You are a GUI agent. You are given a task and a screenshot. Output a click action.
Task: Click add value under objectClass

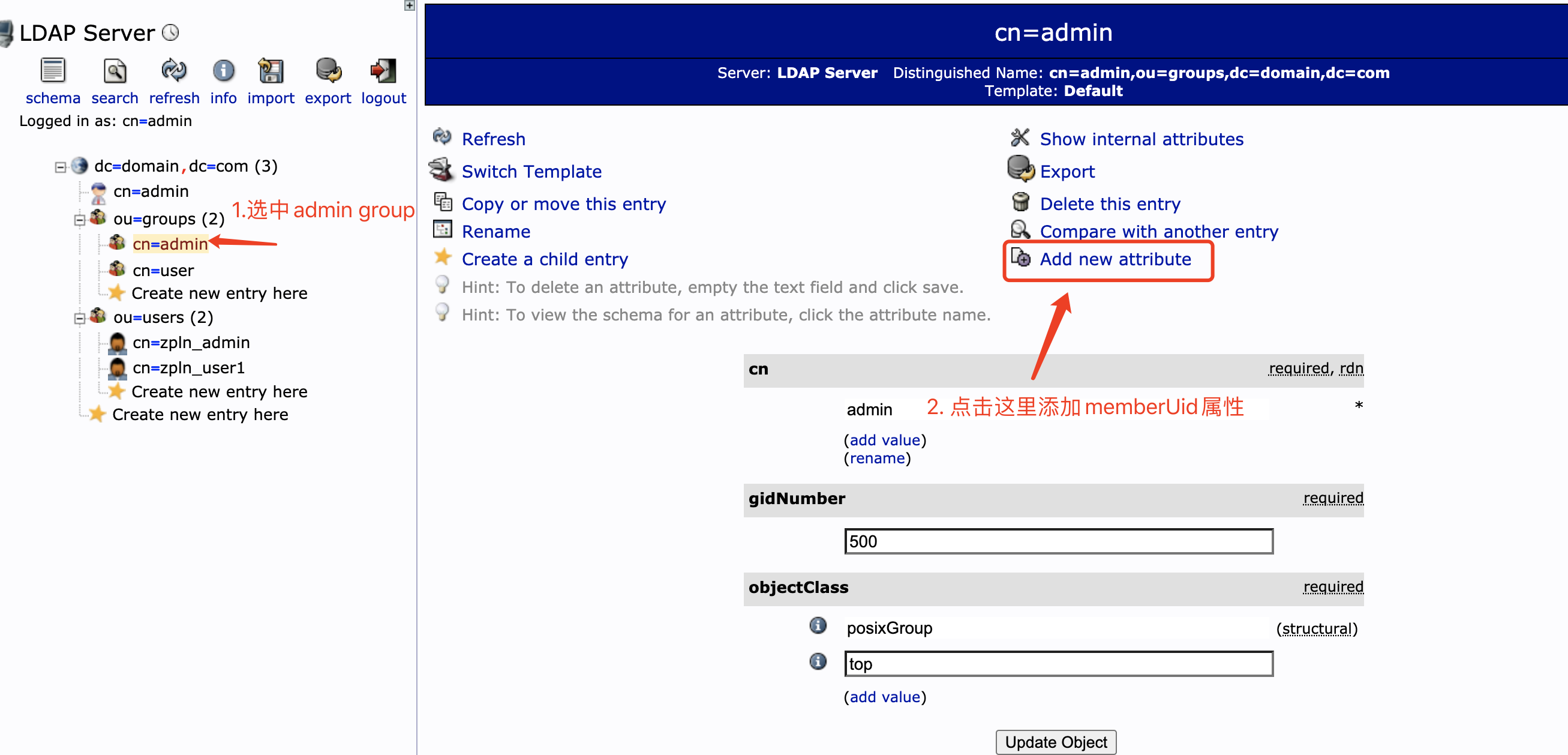(x=884, y=697)
